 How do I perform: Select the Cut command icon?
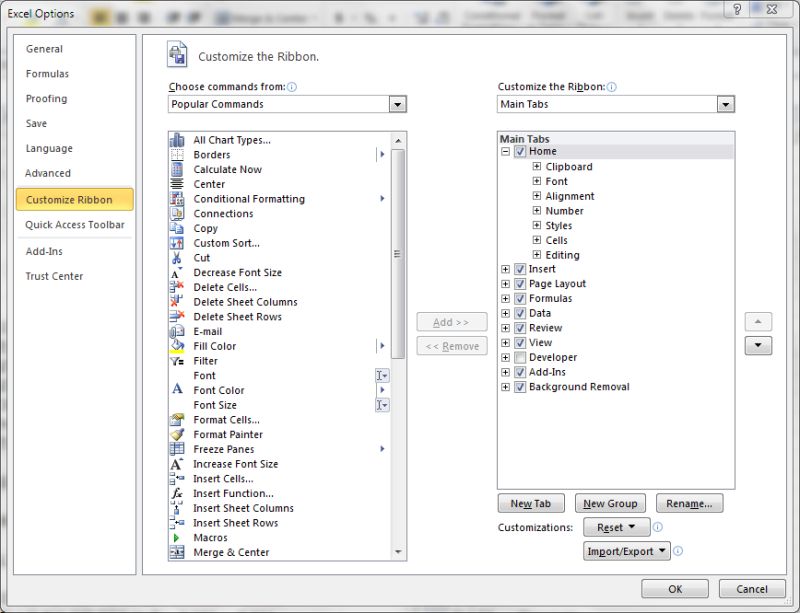tap(180, 257)
